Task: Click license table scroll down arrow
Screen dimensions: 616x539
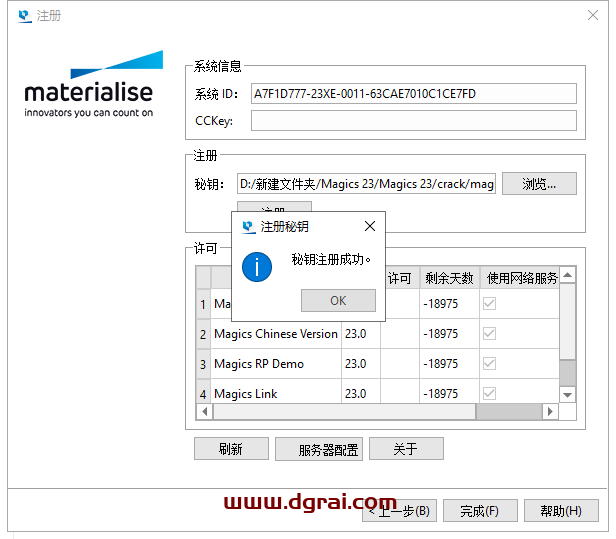Action: pyautogui.click(x=567, y=395)
